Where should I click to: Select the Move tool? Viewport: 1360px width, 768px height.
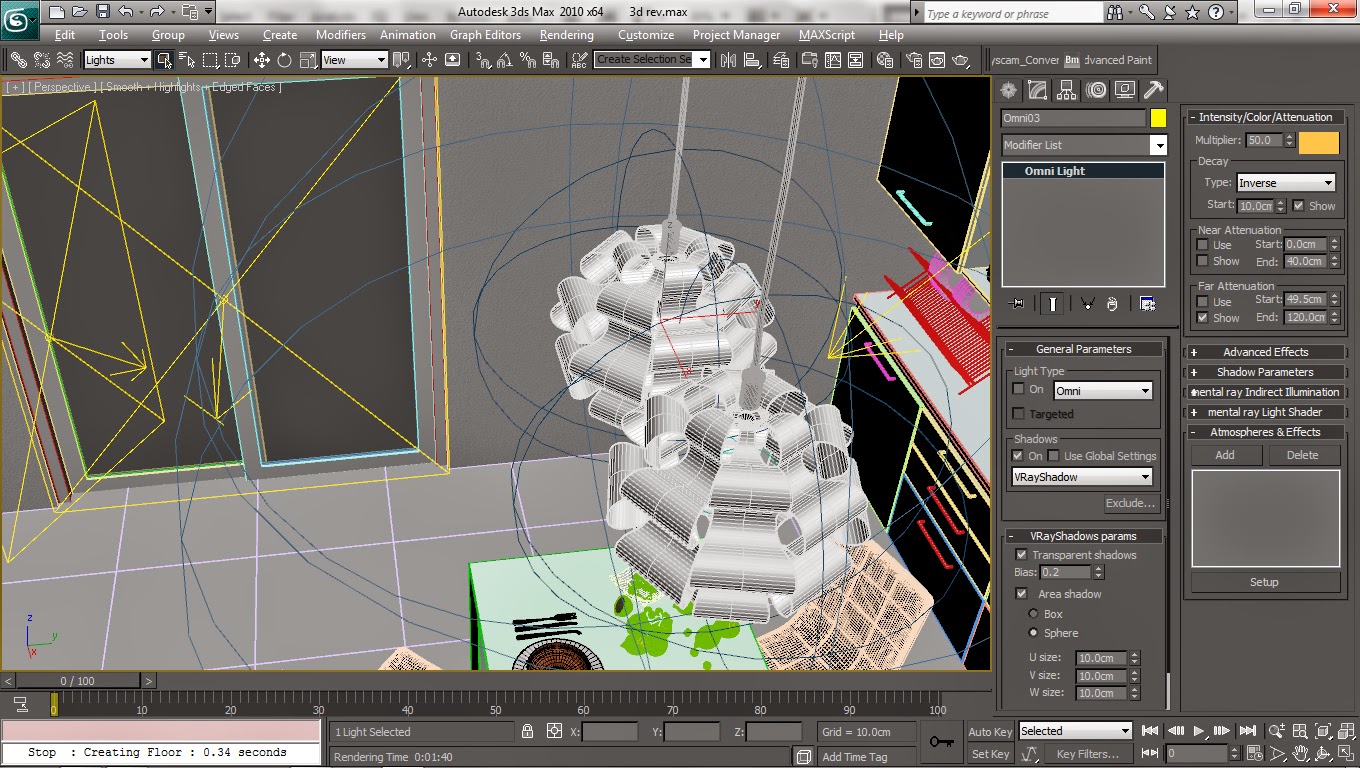[262, 60]
